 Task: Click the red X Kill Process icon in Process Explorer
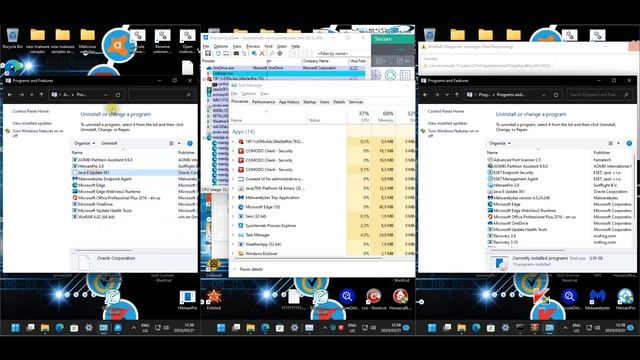[262, 53]
